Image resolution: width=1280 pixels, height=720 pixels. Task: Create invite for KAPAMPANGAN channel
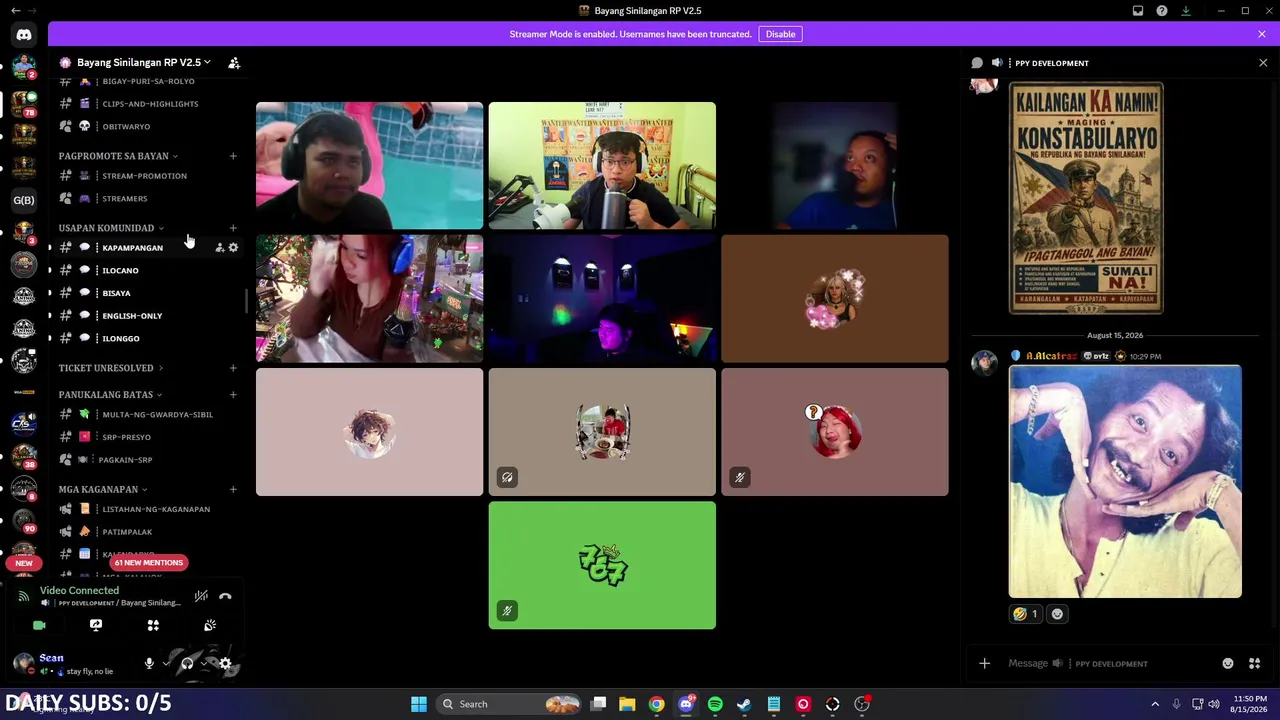point(220,248)
